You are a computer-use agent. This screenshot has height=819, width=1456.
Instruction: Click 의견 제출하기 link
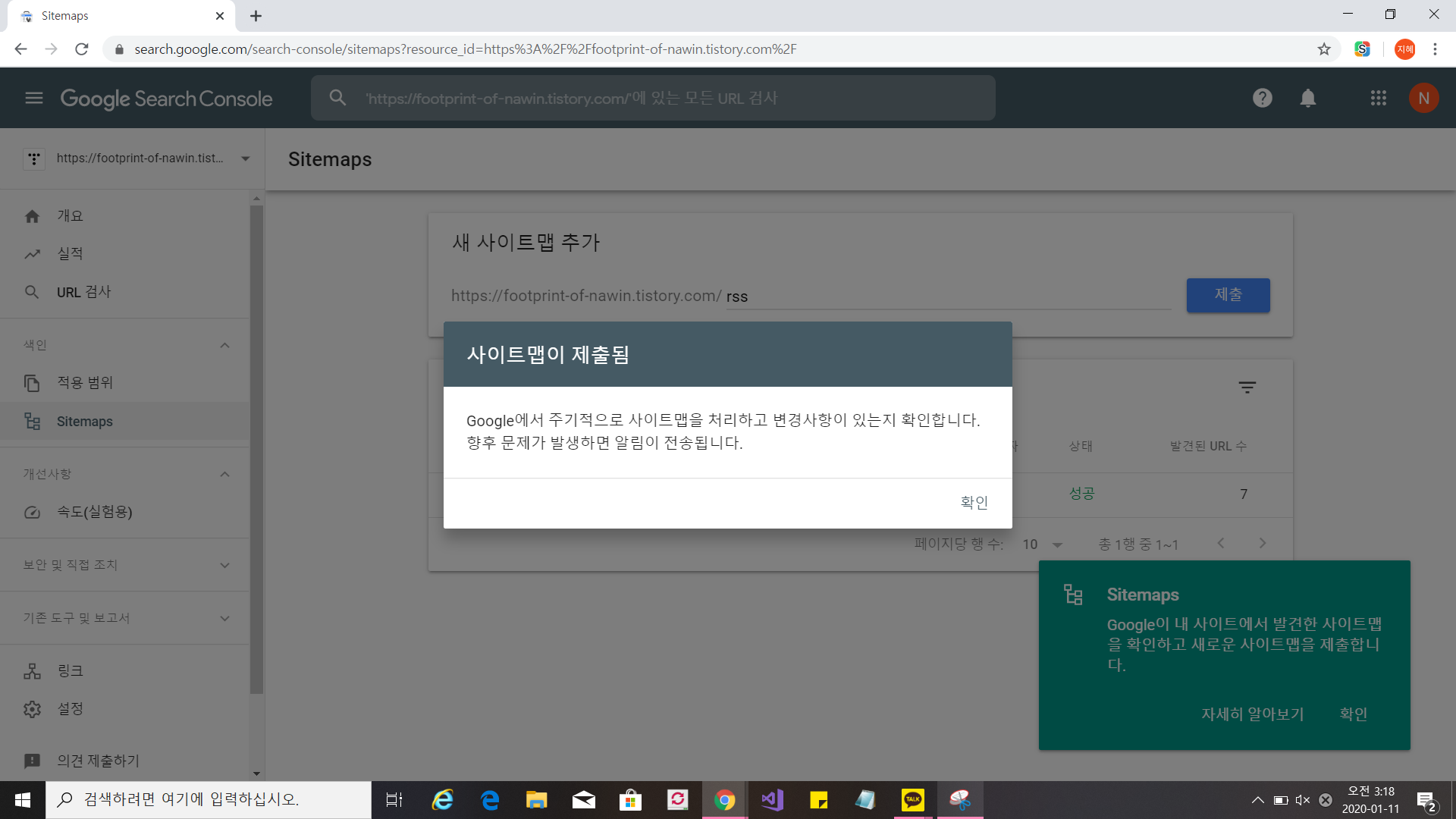coord(98,761)
